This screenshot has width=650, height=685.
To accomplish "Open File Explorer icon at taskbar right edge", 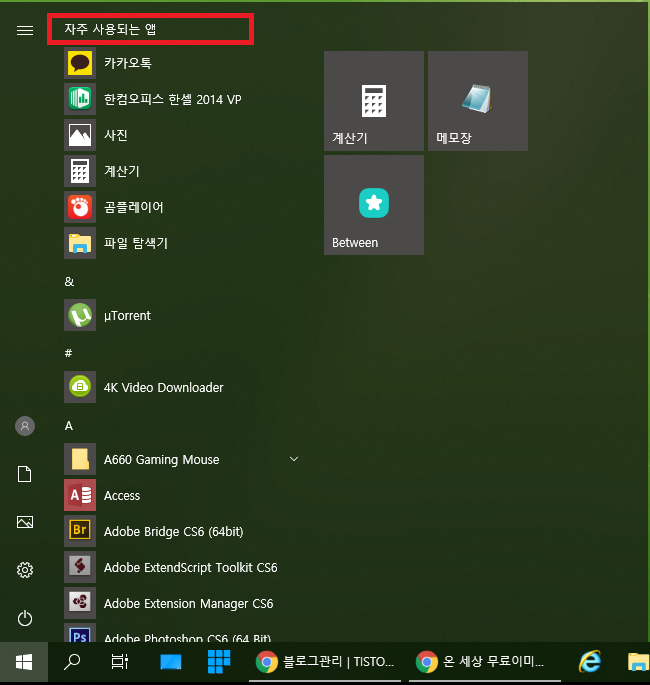I will click(639, 662).
